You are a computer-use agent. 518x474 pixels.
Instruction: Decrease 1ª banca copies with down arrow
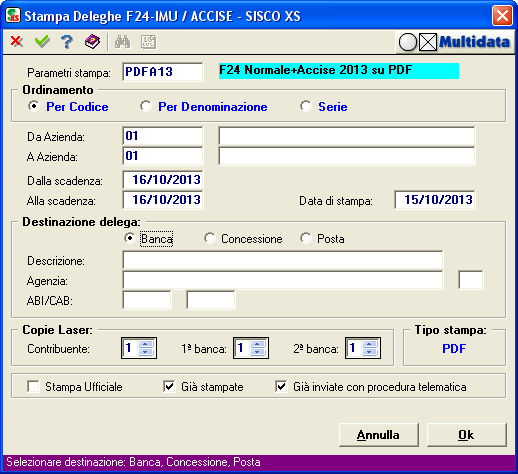click(x=258, y=352)
